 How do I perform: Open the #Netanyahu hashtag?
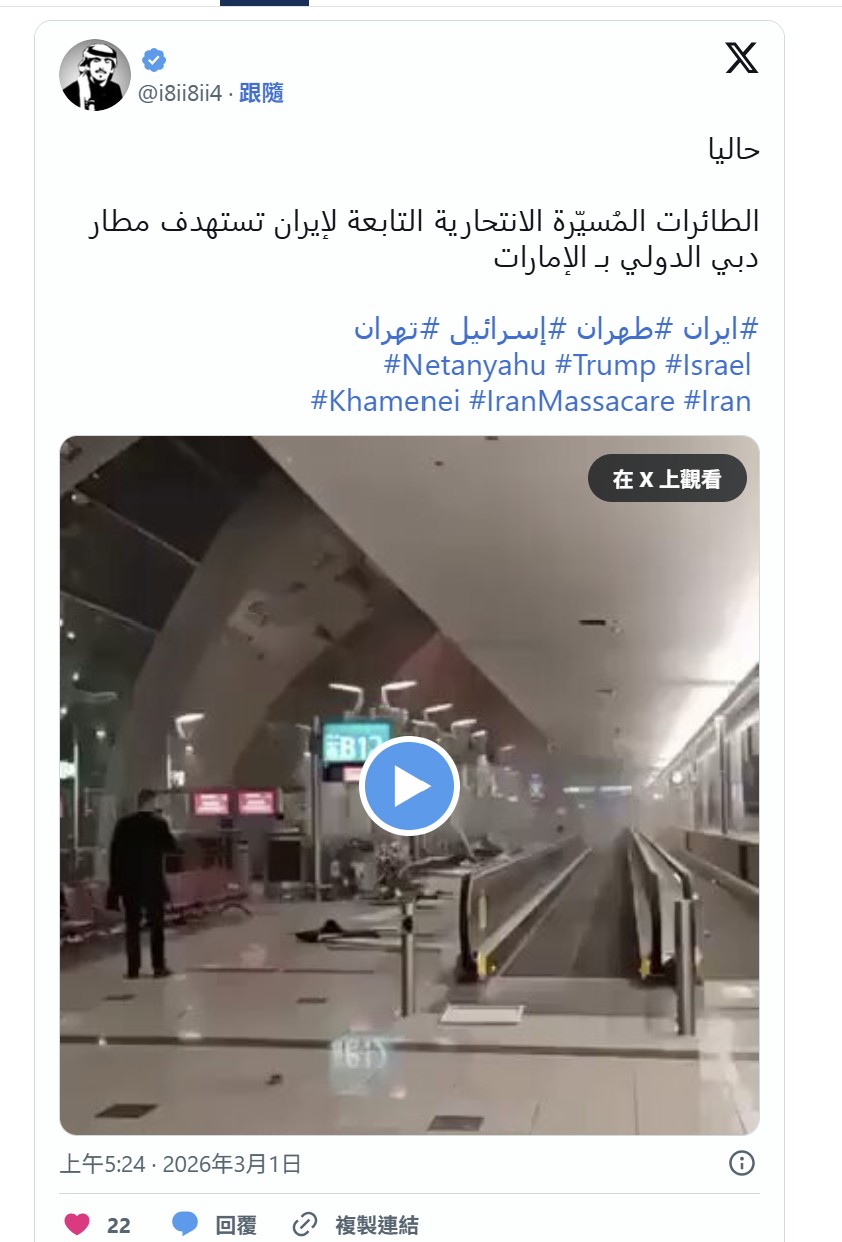tap(465, 365)
